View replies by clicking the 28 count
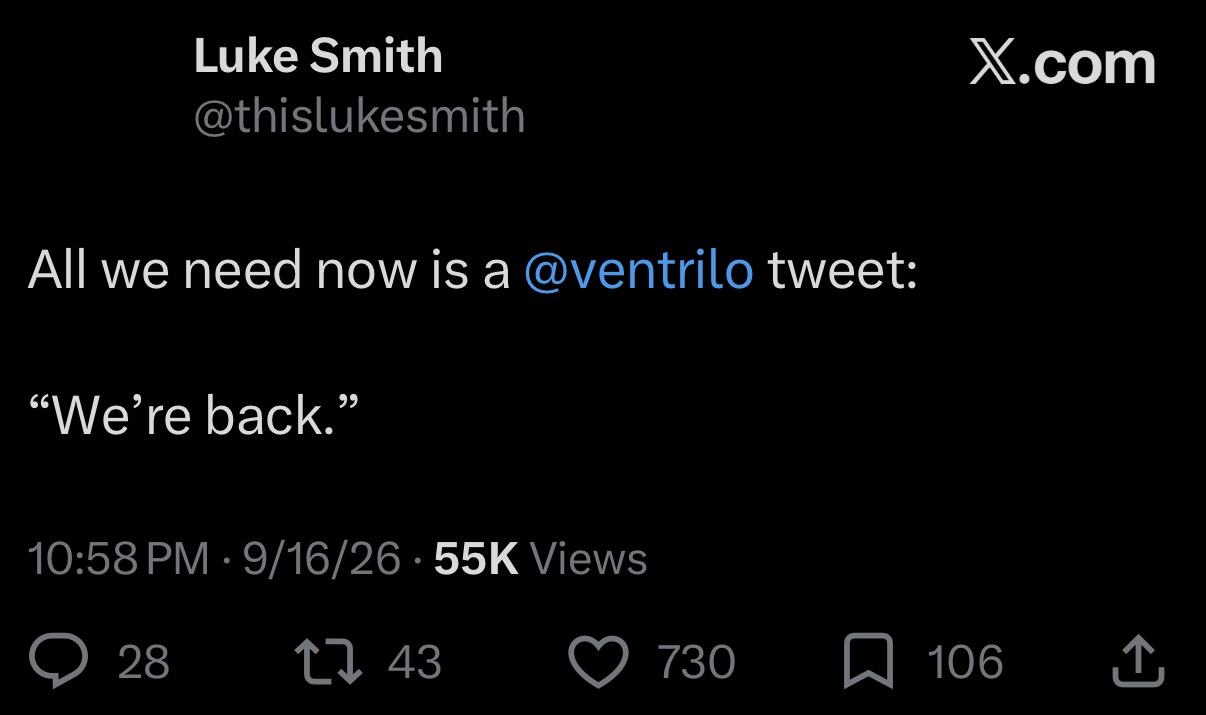The height and width of the screenshot is (715, 1206). click(144, 662)
